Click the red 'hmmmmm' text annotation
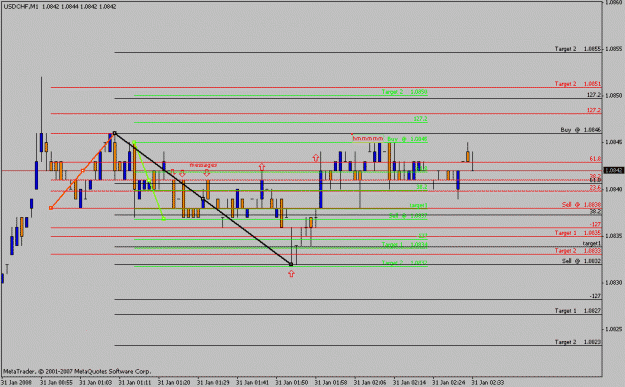This screenshot has width=625, height=387. pyautogui.click(x=368, y=138)
